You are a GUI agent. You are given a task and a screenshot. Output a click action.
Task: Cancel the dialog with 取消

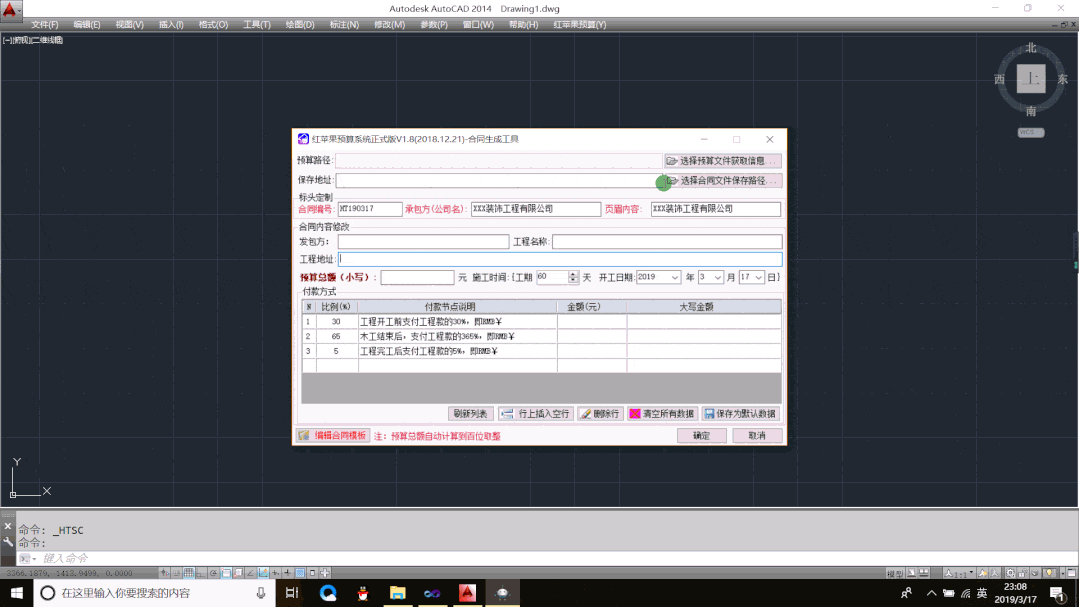coord(757,436)
